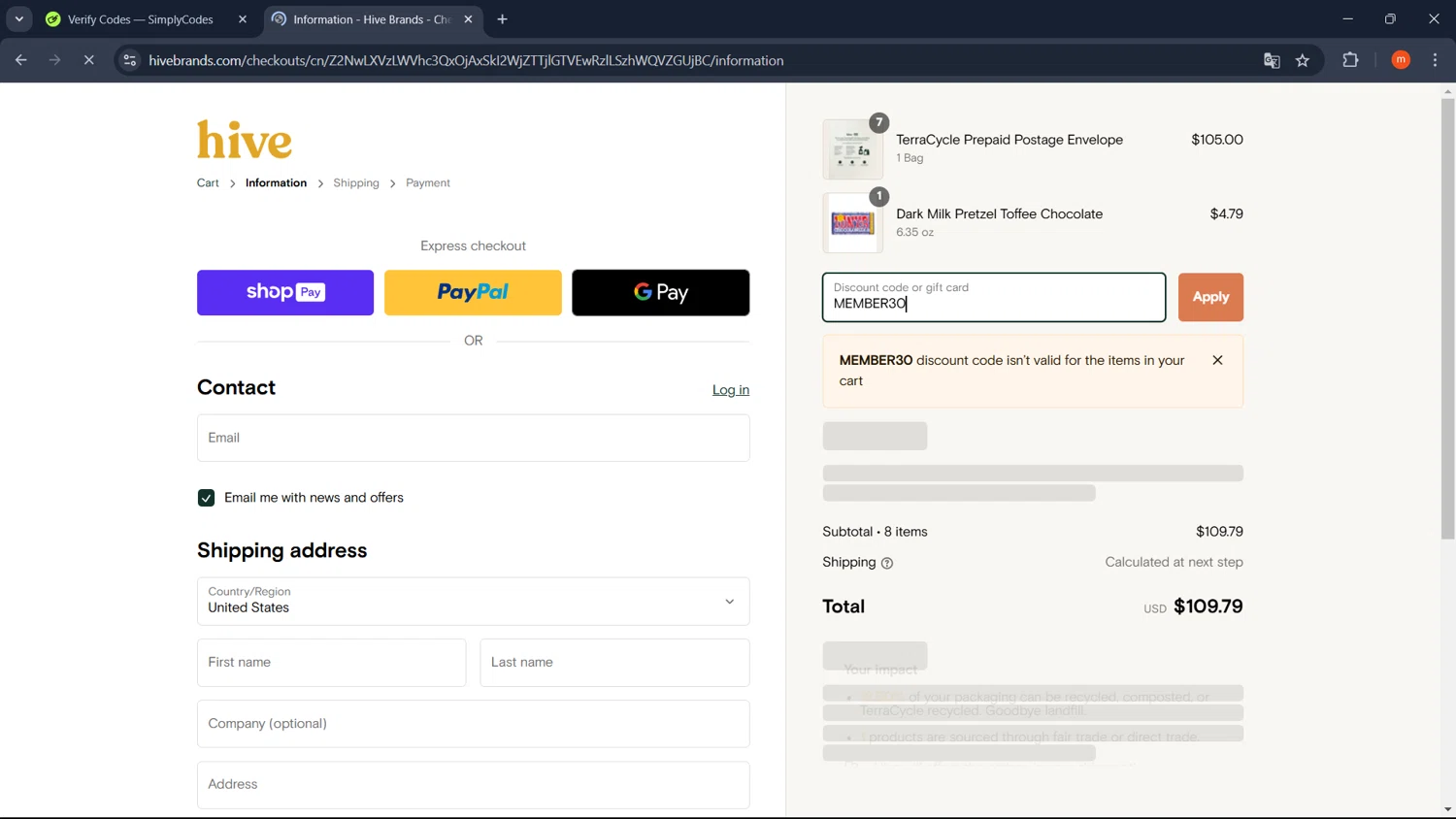Click the Address field
The height and width of the screenshot is (819, 1456).
[474, 785]
